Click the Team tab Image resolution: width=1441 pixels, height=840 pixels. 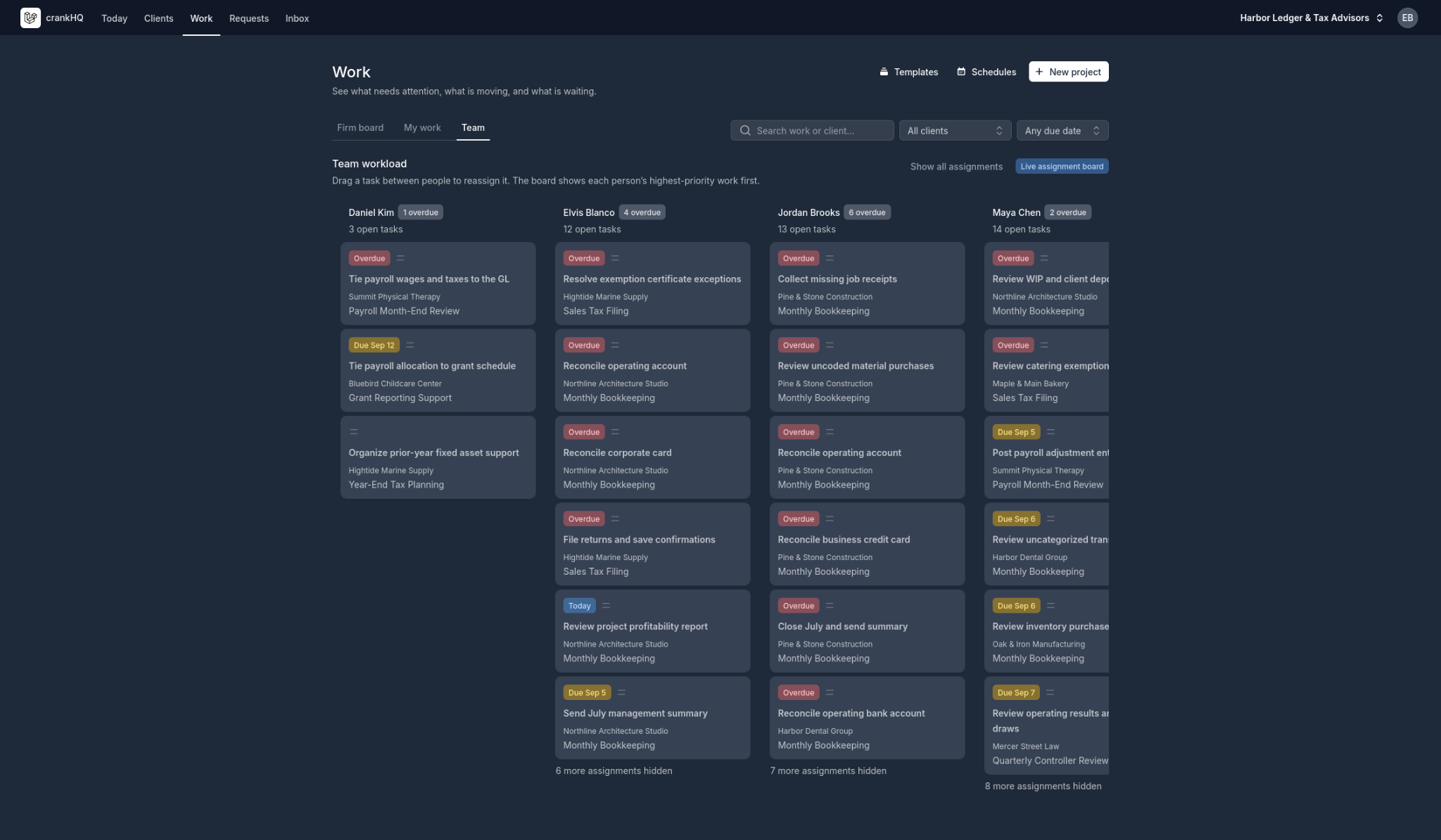(x=473, y=127)
